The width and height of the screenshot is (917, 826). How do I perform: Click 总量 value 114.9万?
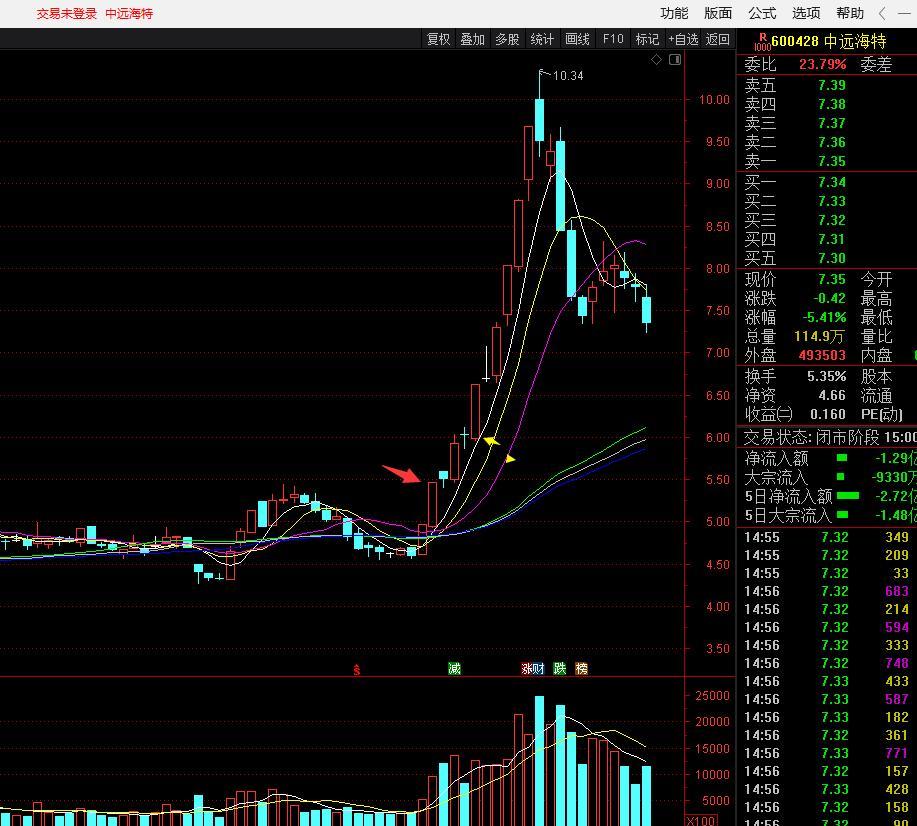coord(819,336)
